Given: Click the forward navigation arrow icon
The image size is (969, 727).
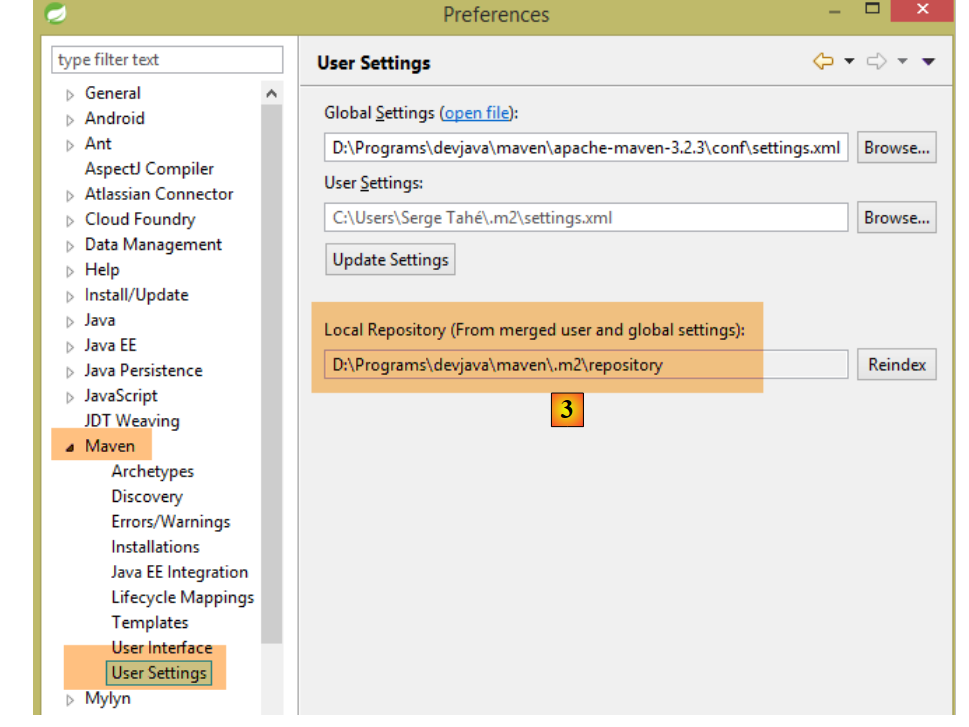Looking at the screenshot, I should [877, 62].
